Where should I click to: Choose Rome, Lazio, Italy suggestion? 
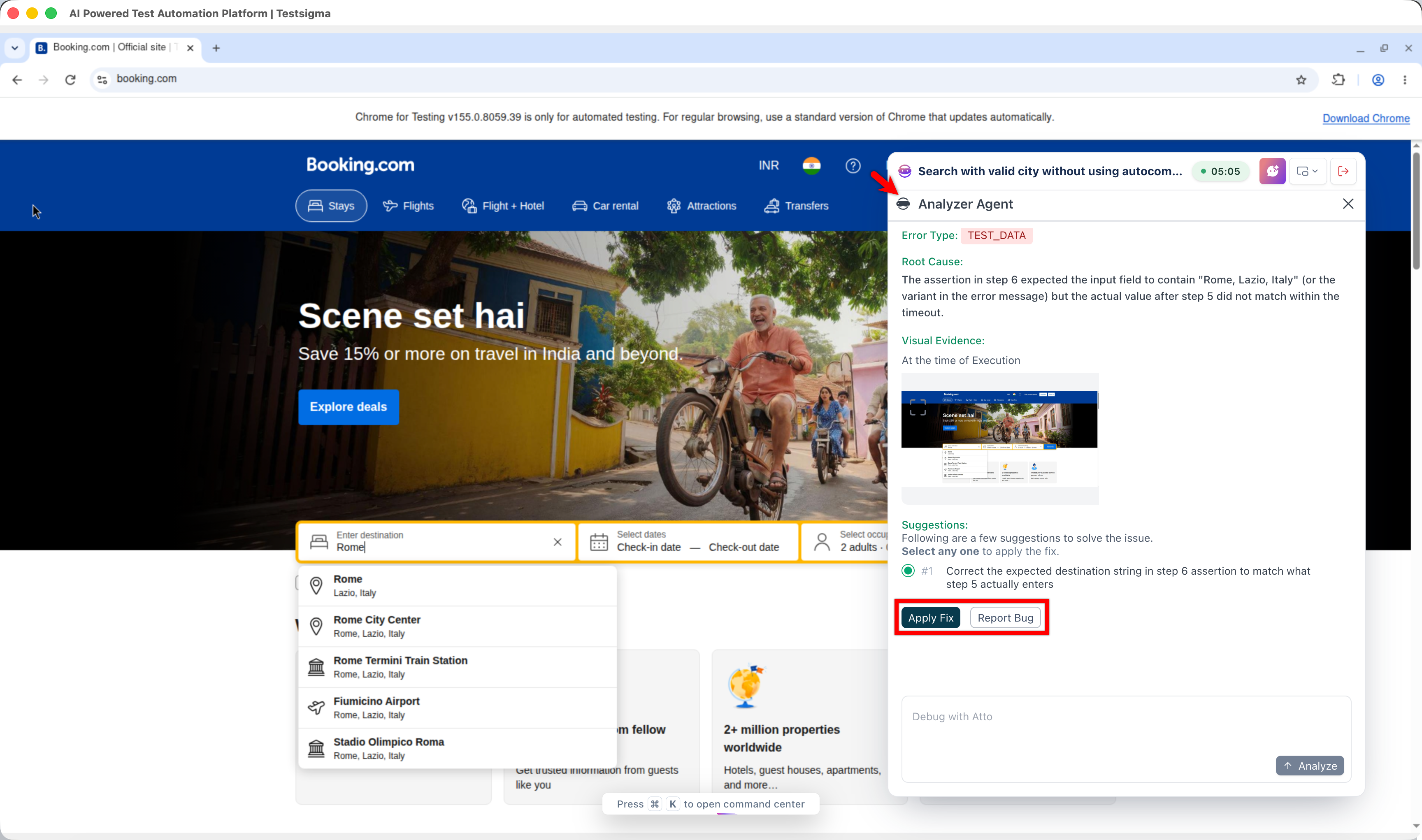point(458,585)
